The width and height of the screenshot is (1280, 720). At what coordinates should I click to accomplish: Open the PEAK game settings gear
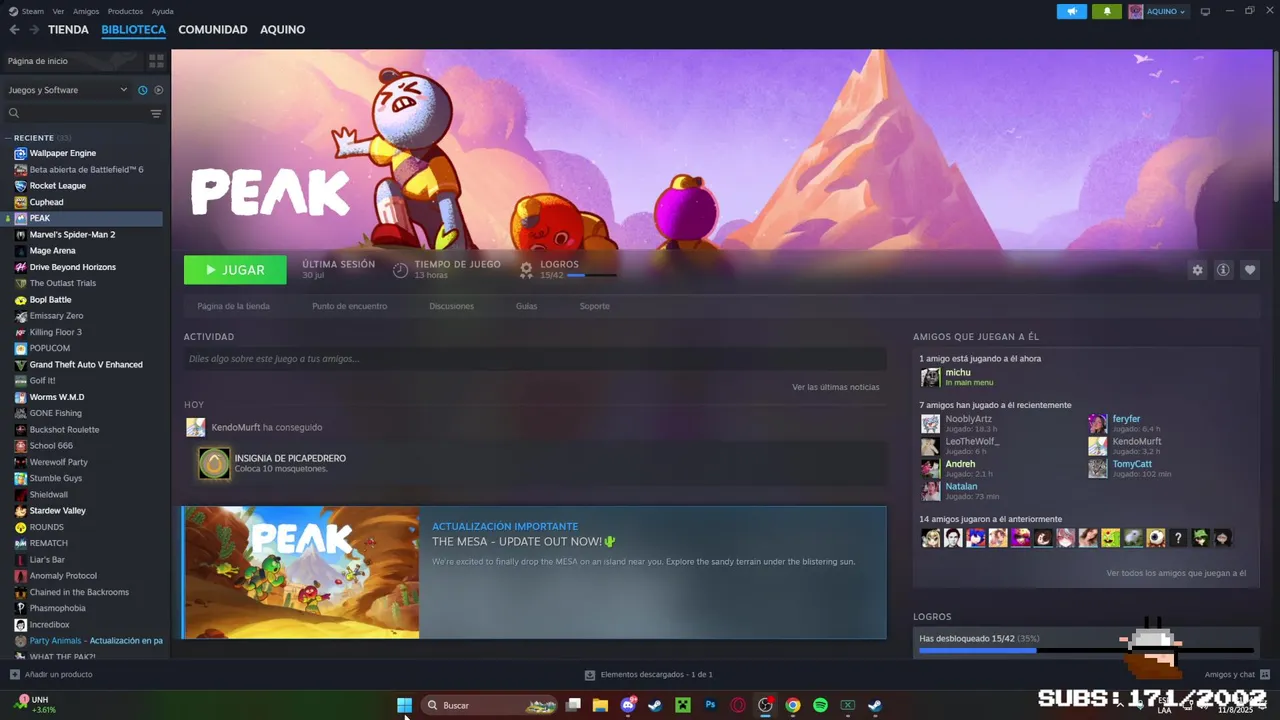tap(1197, 270)
